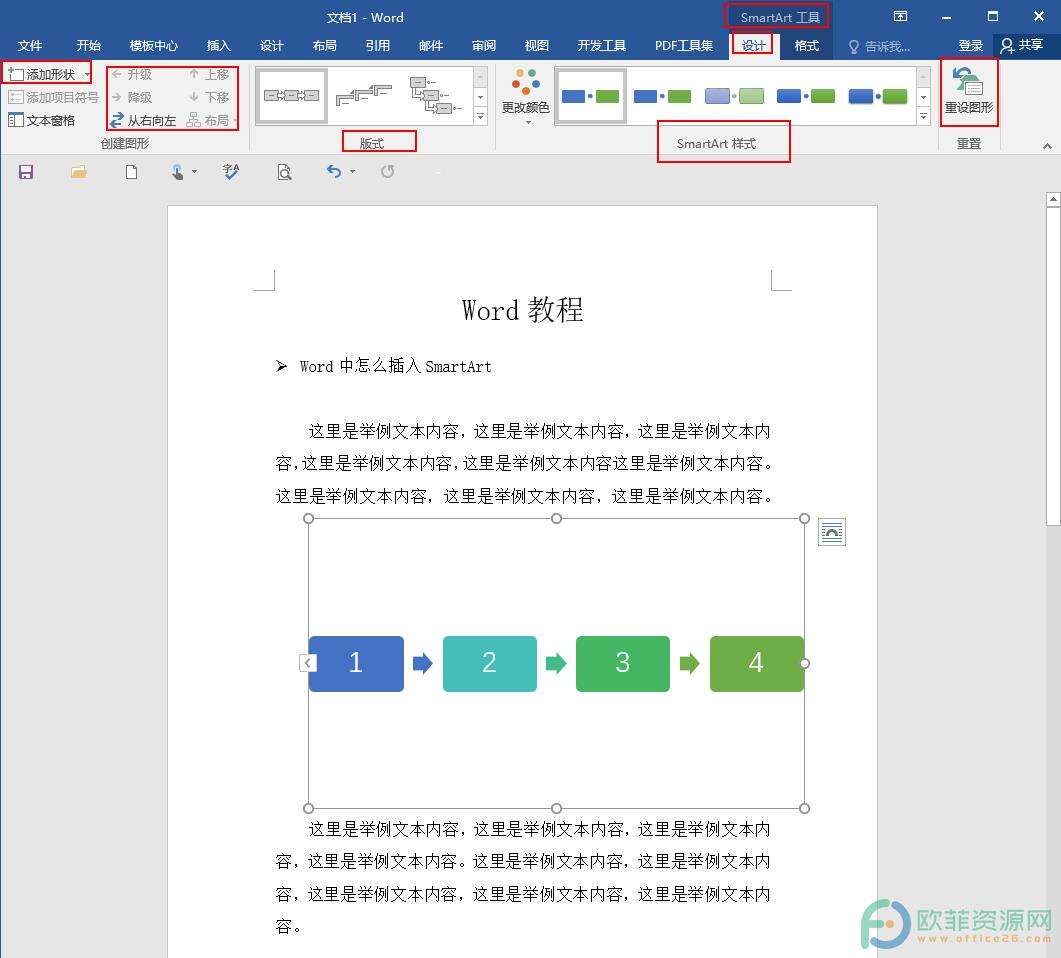Open the 更改颜色 (Change Colors) icon
This screenshot has height=958, width=1061.
coord(524,95)
